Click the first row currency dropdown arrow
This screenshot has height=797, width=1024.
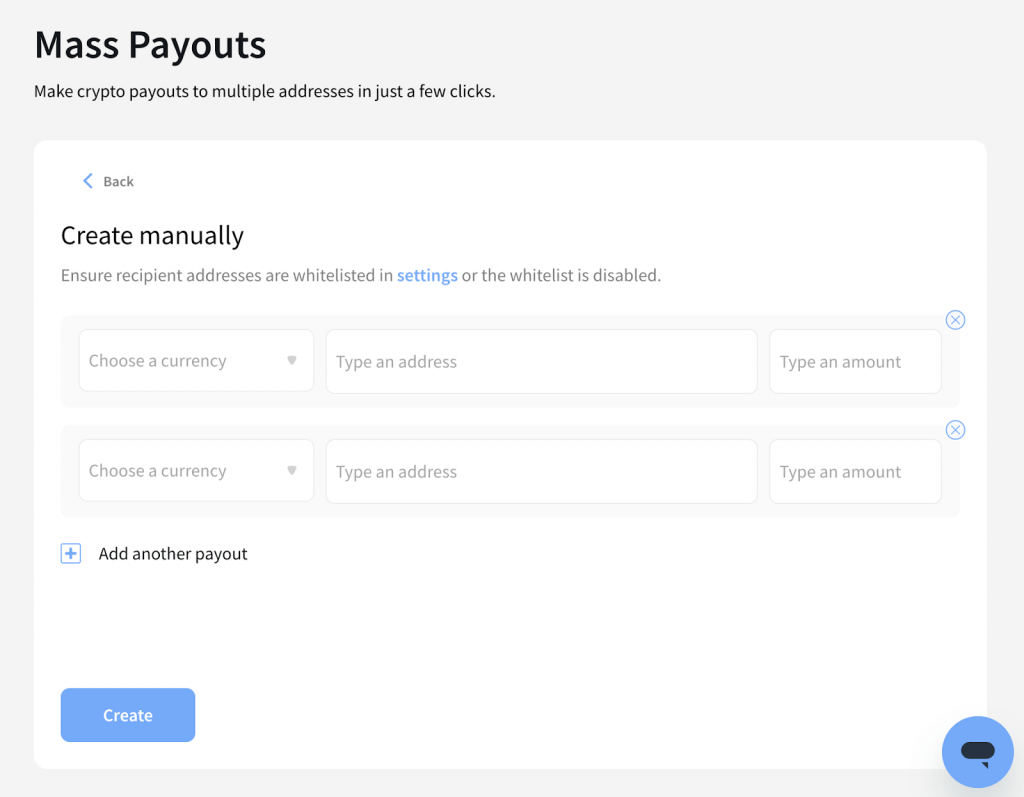pos(292,360)
